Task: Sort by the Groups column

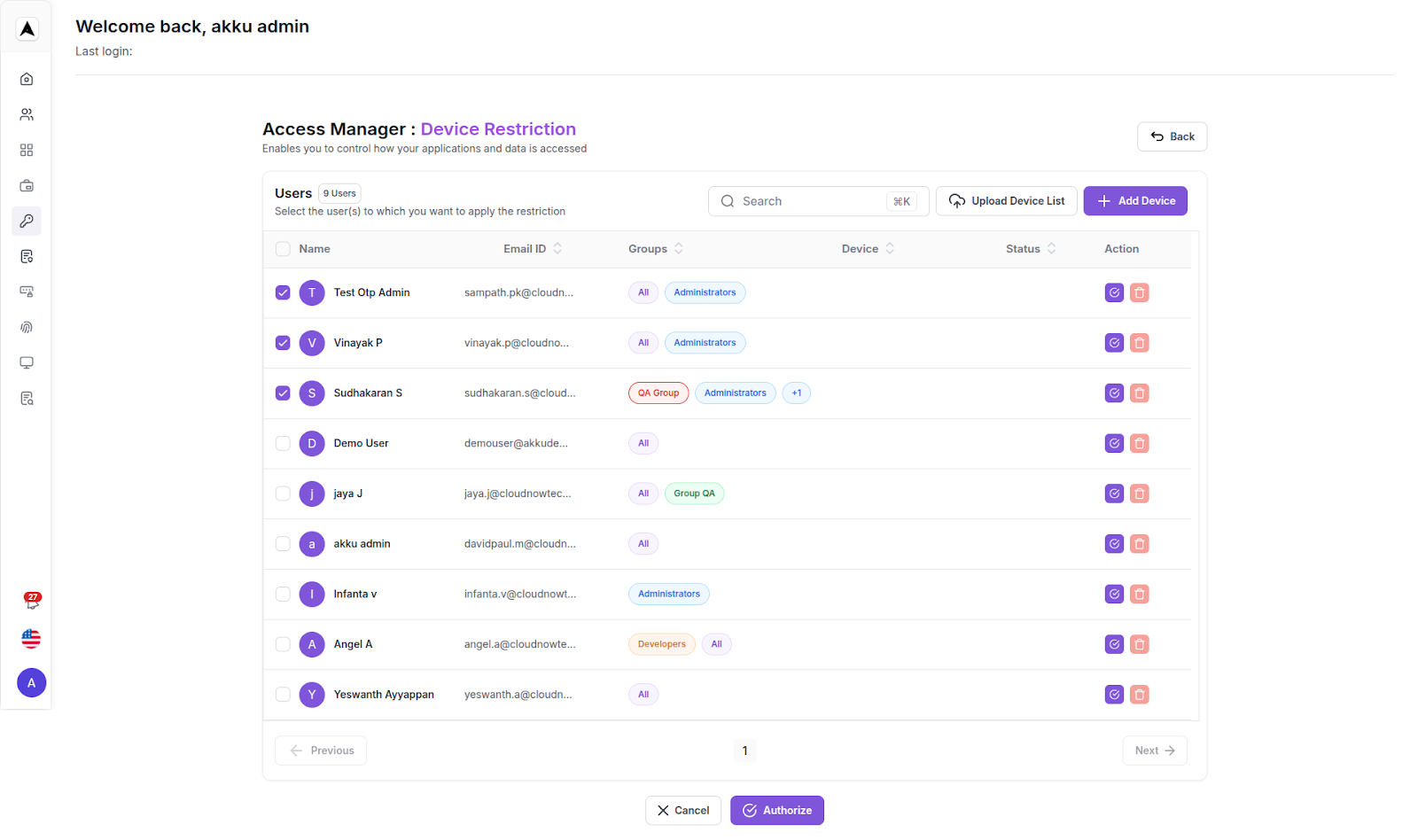Action: pos(678,249)
